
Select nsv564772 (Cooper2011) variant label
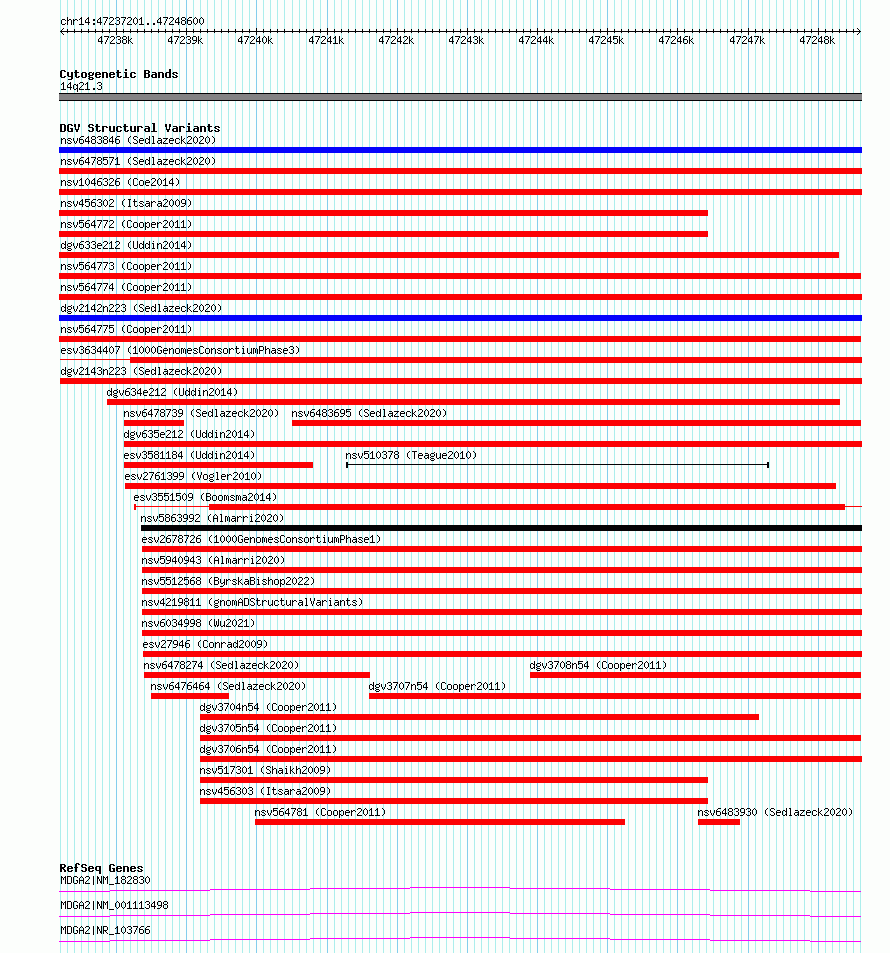[x=126, y=224]
